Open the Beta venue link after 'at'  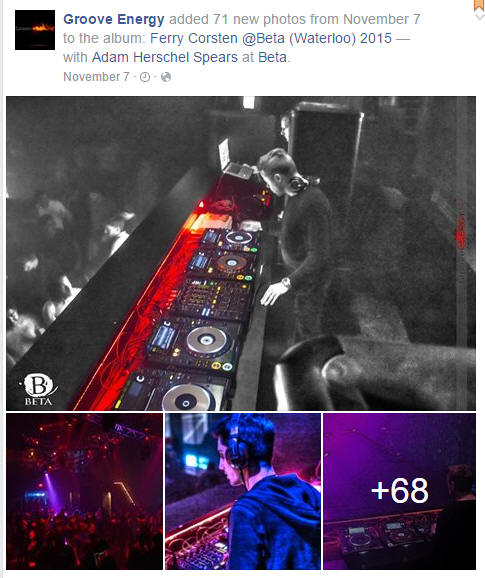coord(272,58)
